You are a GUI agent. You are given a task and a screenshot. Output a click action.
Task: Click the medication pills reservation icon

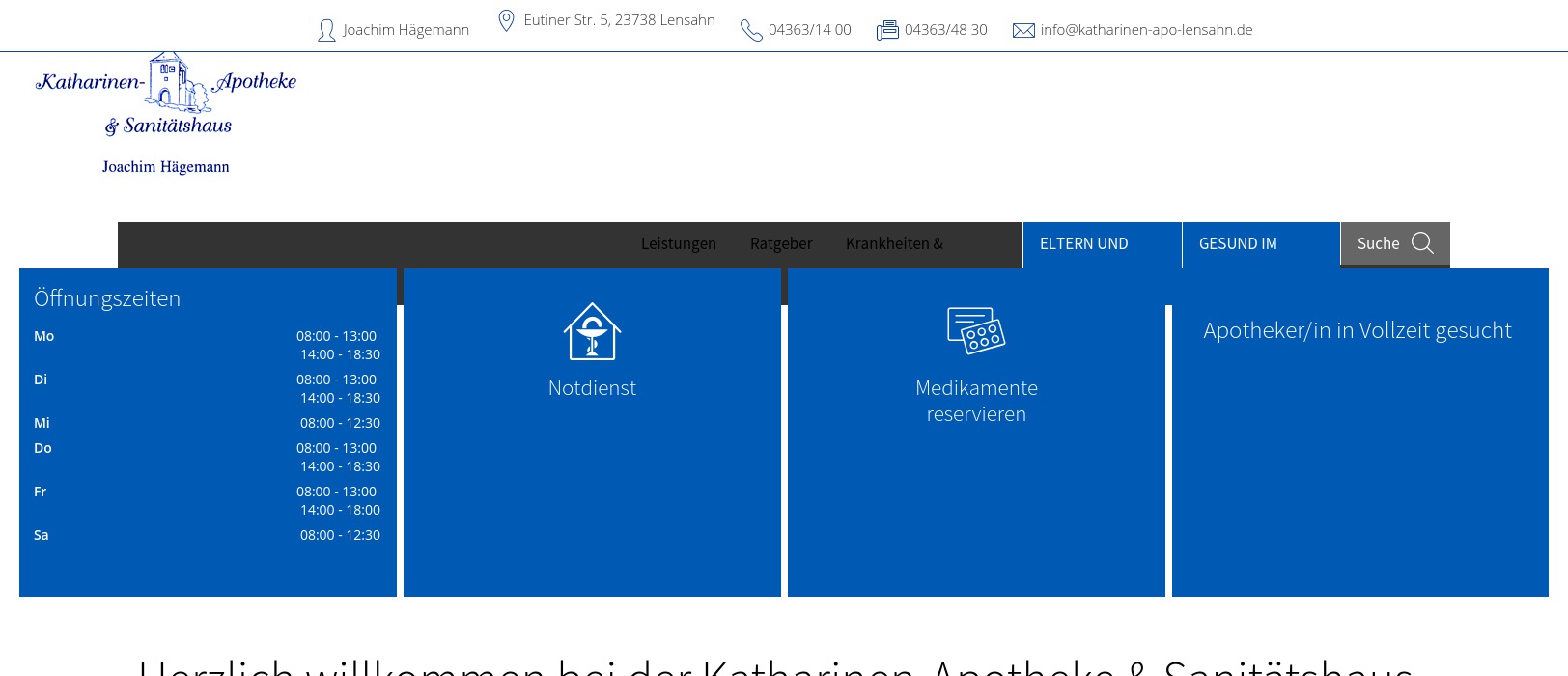(976, 331)
